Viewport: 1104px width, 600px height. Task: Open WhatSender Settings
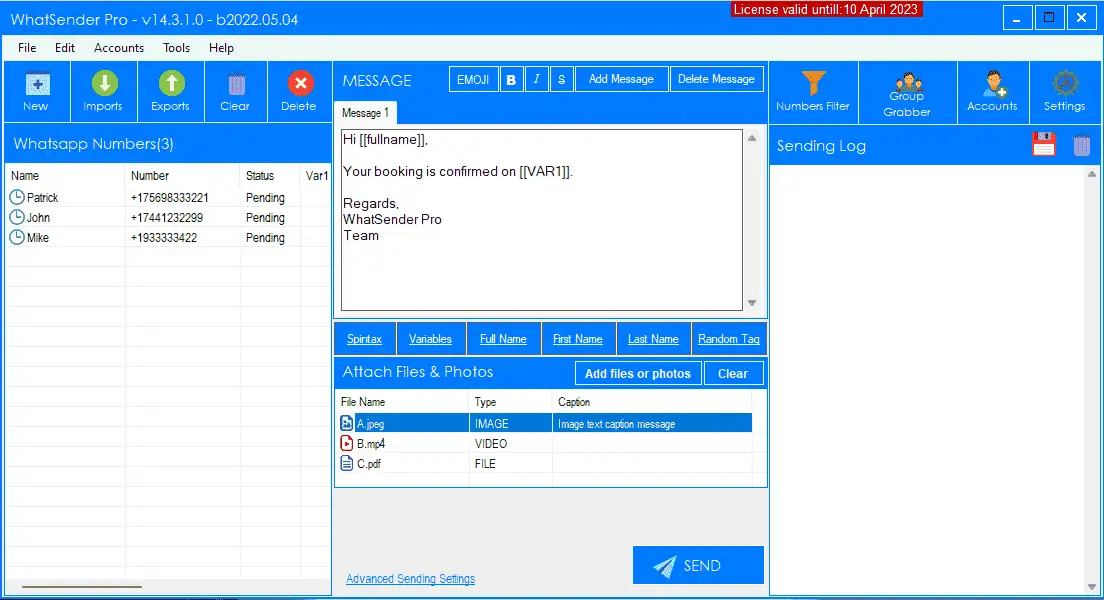click(1064, 91)
